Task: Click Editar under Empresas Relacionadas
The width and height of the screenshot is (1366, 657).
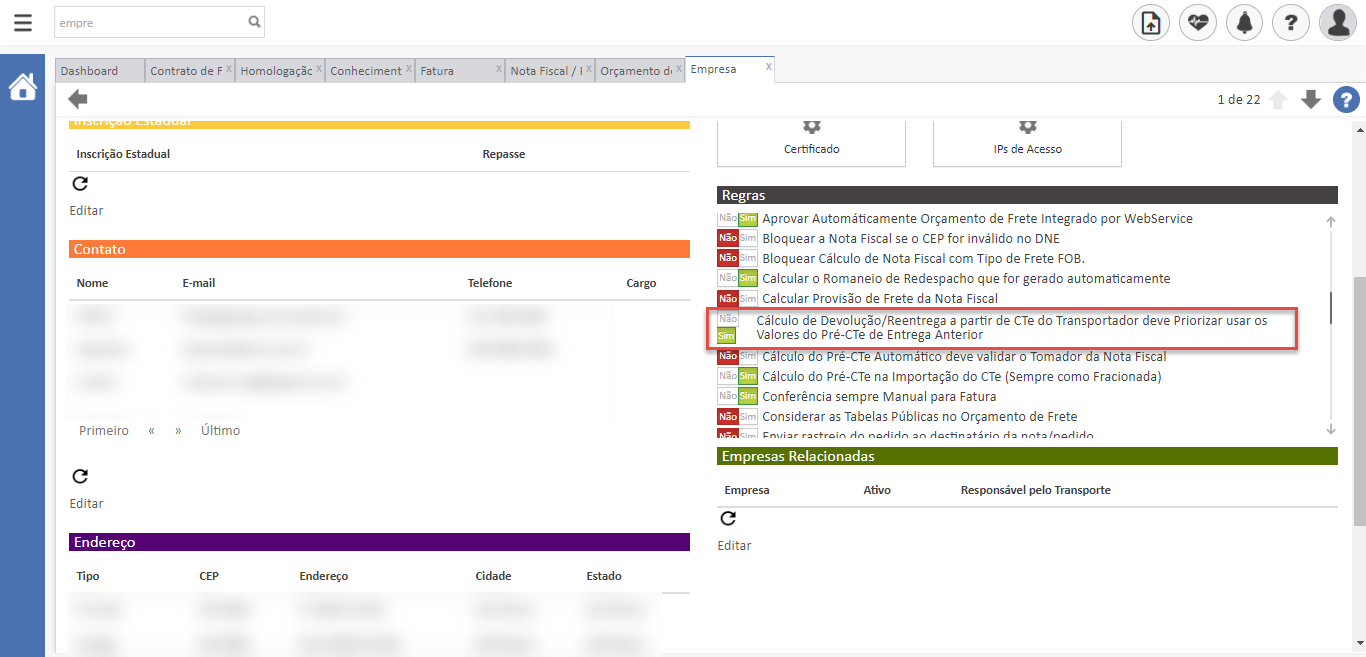Action: pyautogui.click(x=734, y=546)
